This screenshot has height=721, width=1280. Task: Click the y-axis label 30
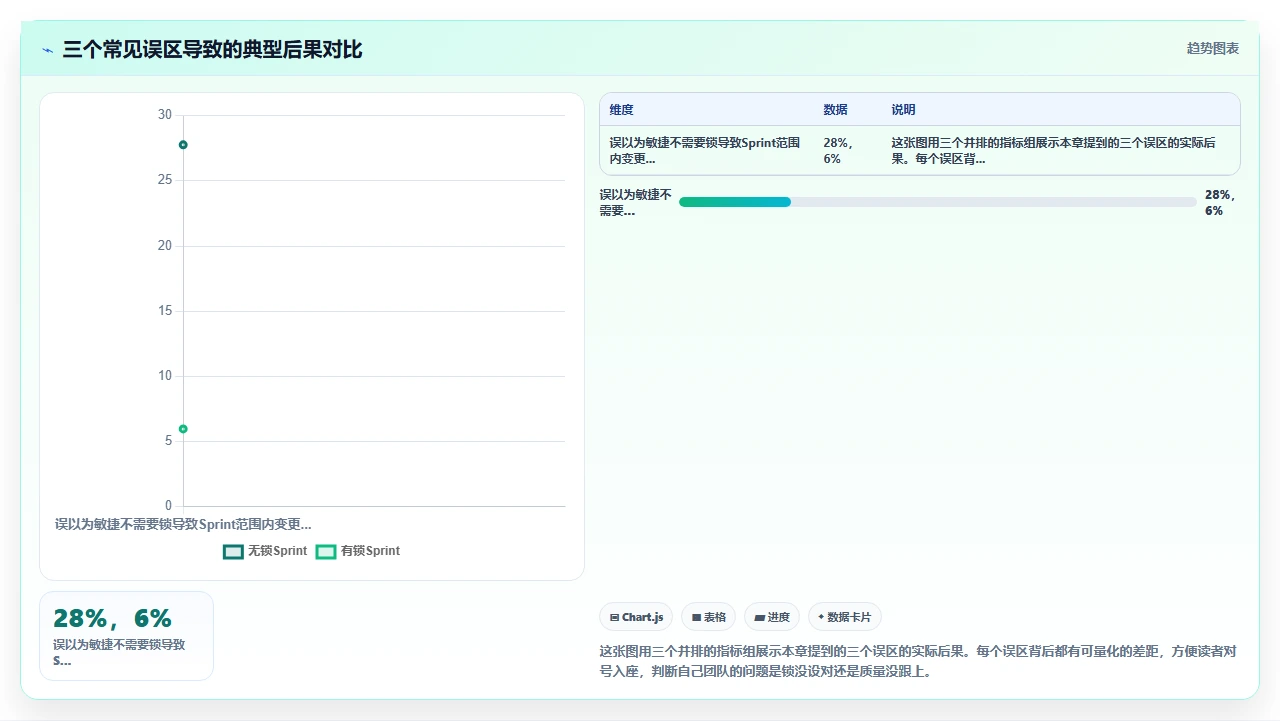165,115
